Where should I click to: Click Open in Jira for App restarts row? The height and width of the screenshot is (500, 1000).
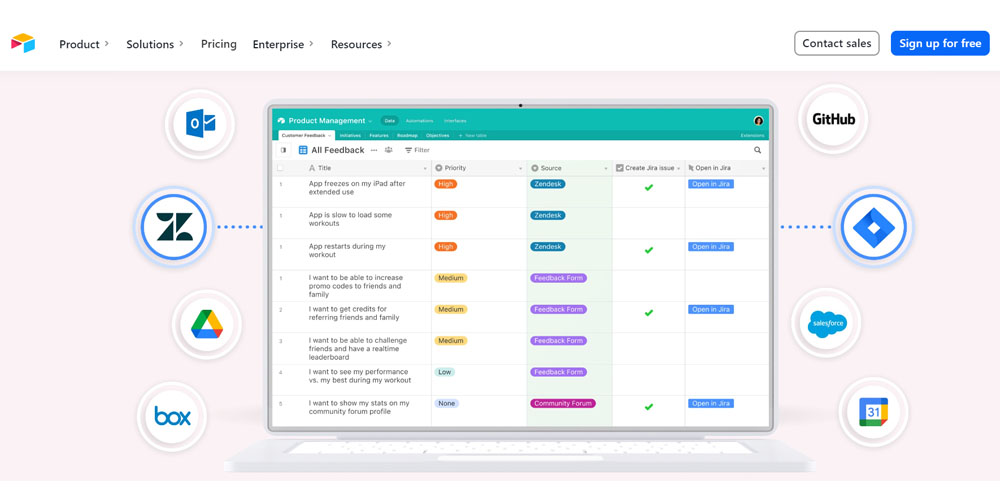pos(710,246)
